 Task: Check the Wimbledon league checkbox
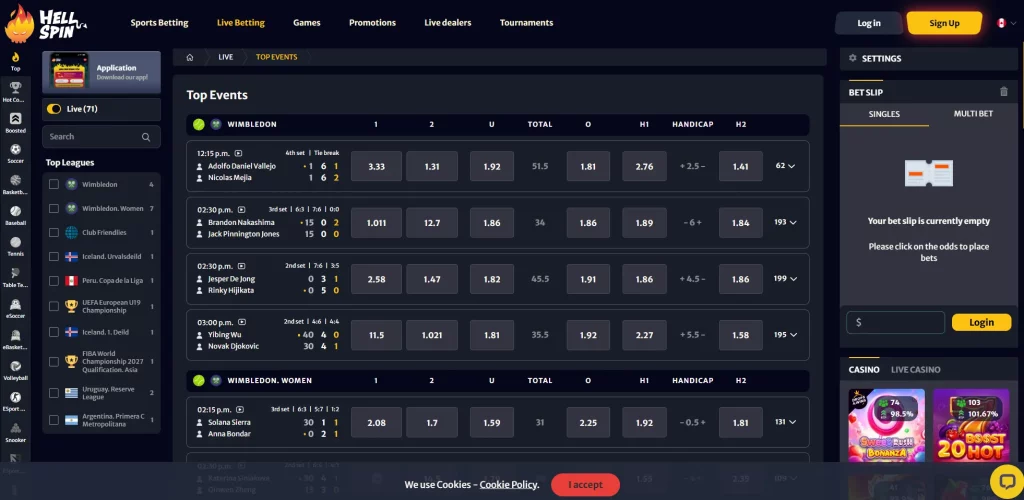54,185
